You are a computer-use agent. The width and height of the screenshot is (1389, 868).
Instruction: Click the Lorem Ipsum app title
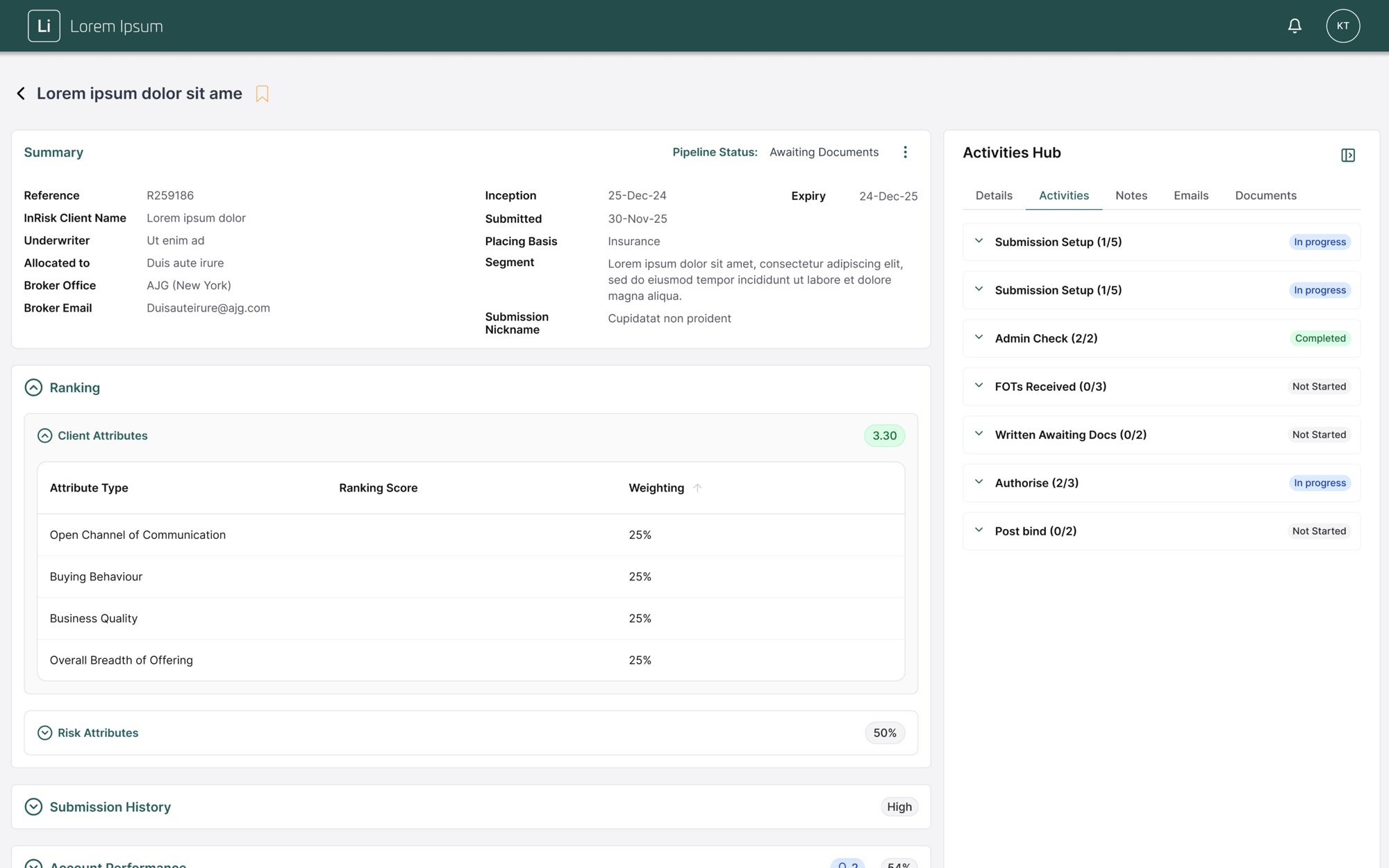point(116,26)
